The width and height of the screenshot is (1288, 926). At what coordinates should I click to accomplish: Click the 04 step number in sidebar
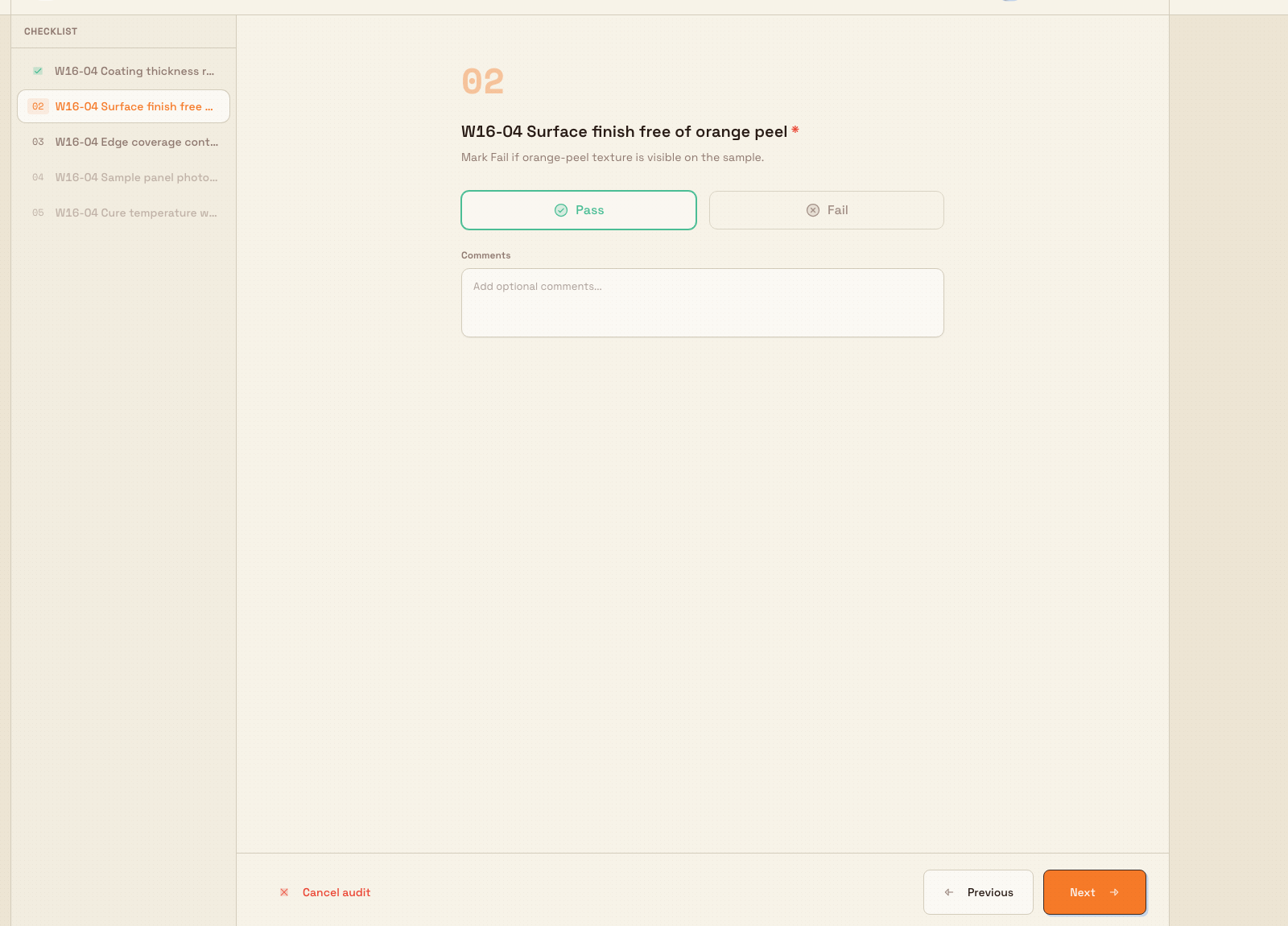click(38, 177)
